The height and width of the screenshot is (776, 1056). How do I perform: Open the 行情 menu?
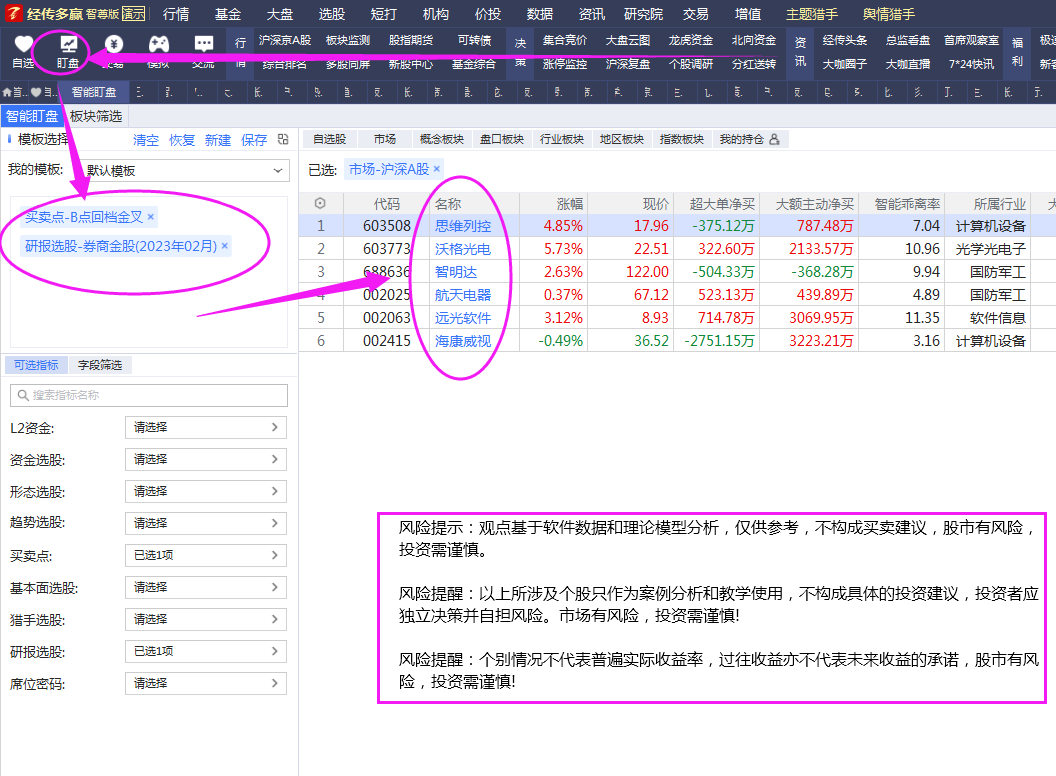[176, 14]
